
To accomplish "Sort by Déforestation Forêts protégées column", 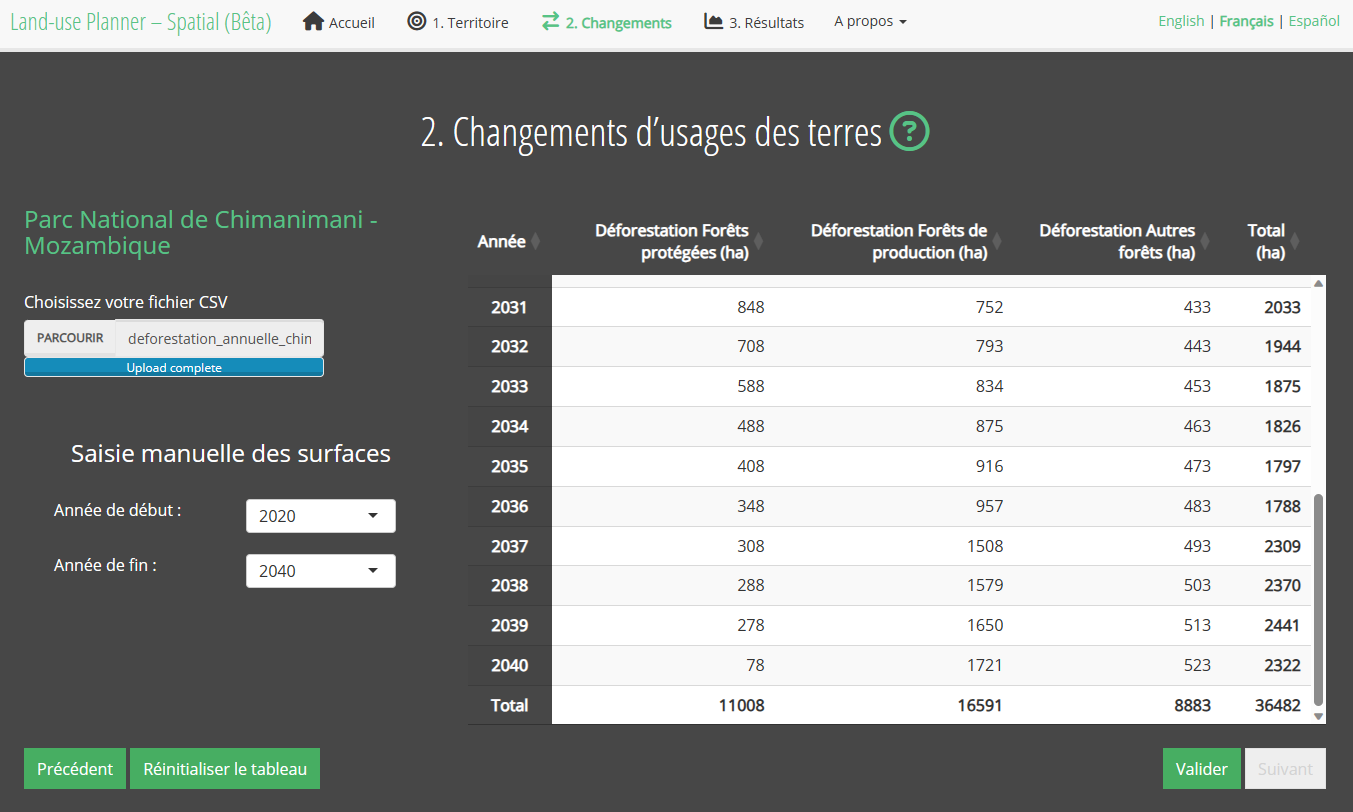I will click(x=758, y=242).
